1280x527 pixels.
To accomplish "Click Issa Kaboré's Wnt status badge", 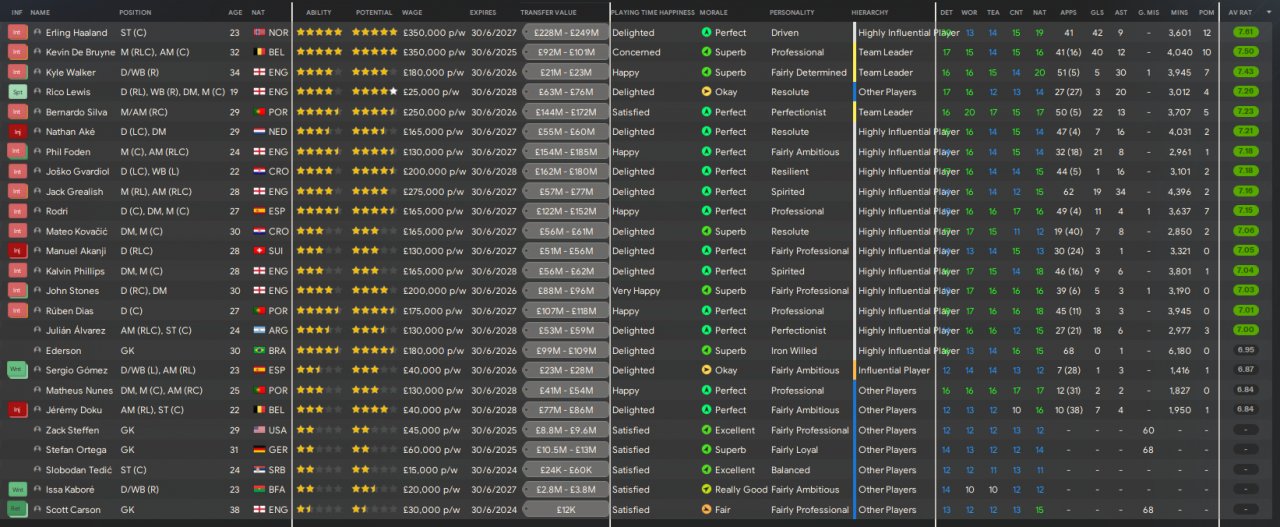I will pos(17,490).
